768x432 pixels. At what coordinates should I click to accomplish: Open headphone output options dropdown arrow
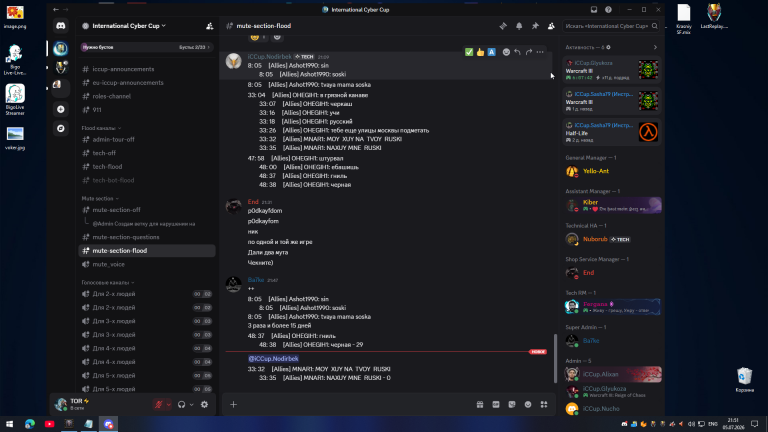[192, 405]
